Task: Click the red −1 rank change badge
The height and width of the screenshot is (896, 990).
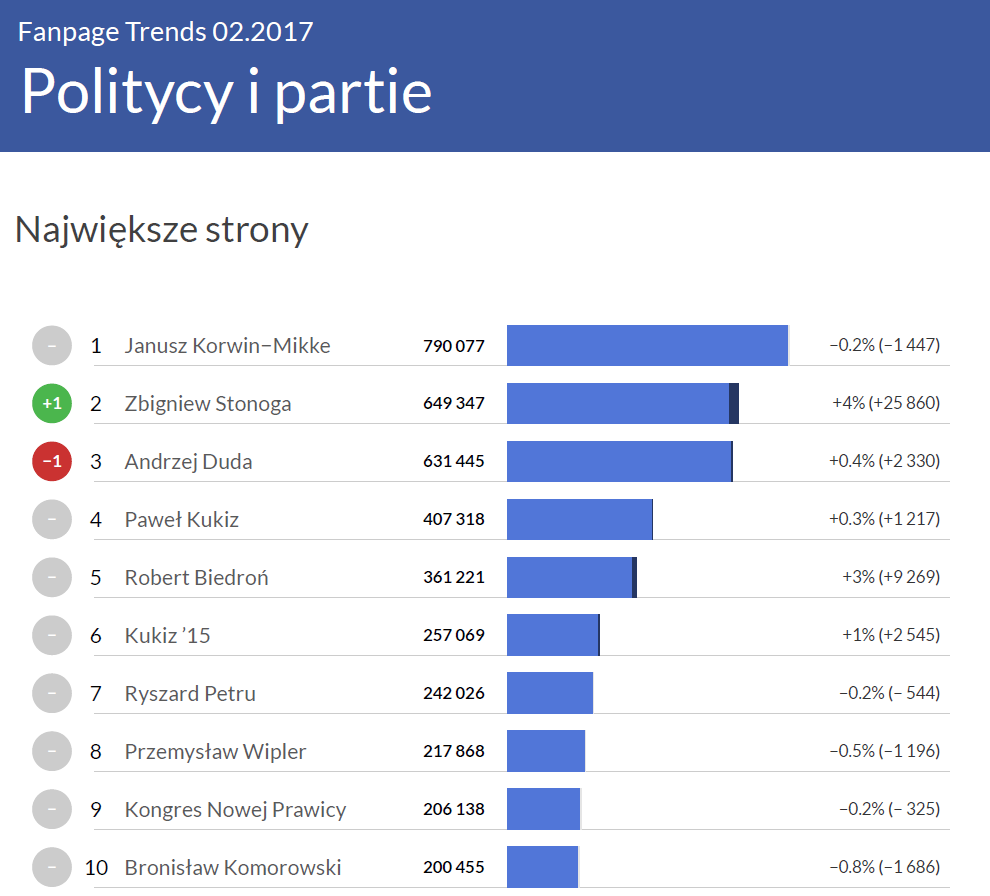Action: pos(52,462)
